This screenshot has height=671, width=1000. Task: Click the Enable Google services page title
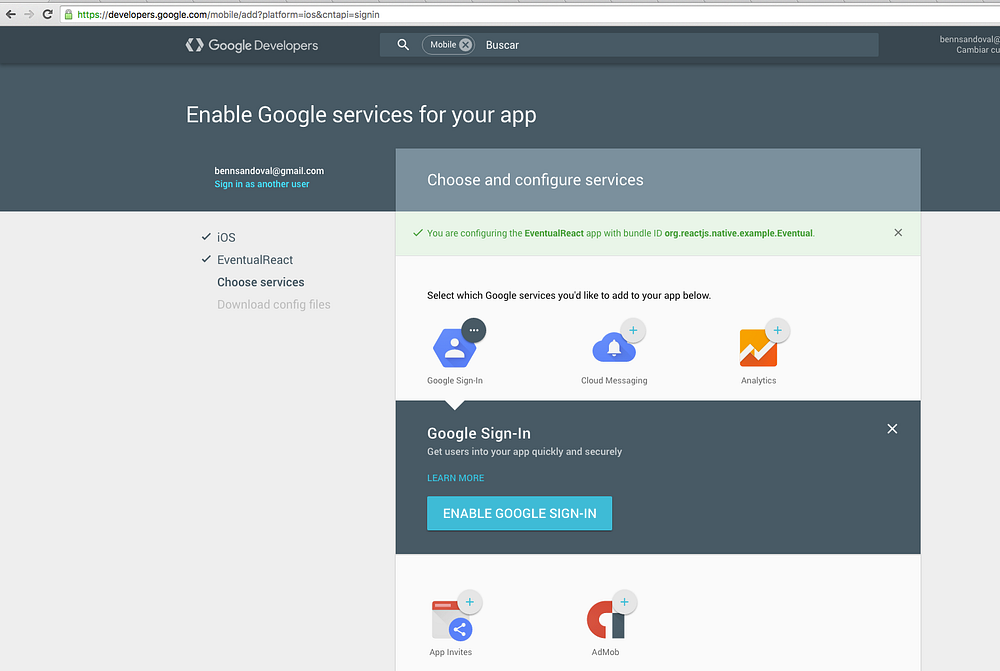[361, 115]
